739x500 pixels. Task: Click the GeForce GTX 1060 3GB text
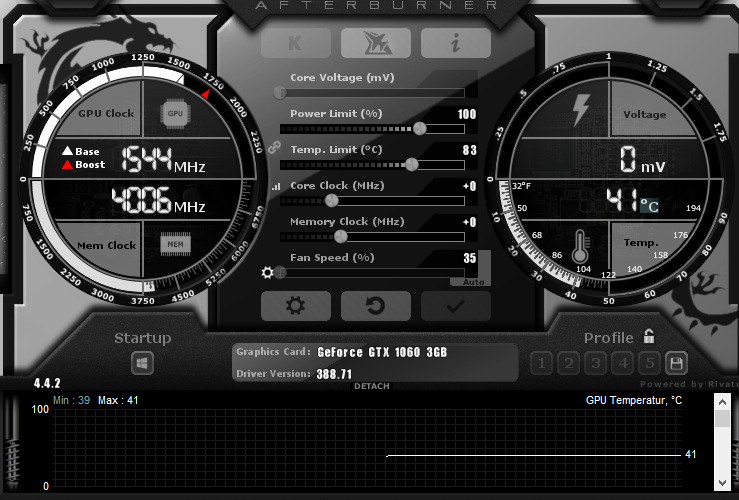(x=382, y=352)
